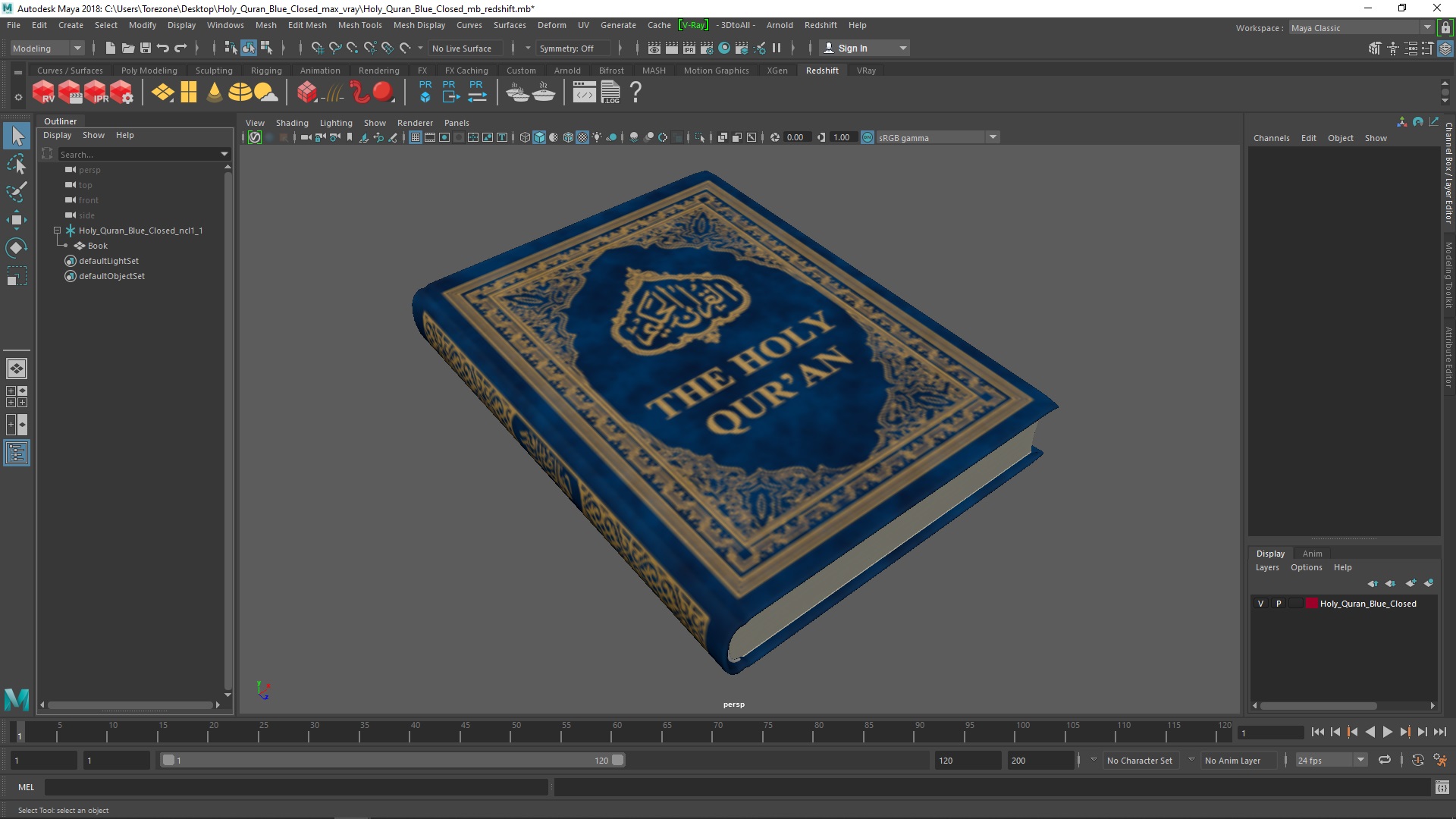Select the arrow Select Tool in toolbox
The image size is (1456, 819).
[17, 136]
